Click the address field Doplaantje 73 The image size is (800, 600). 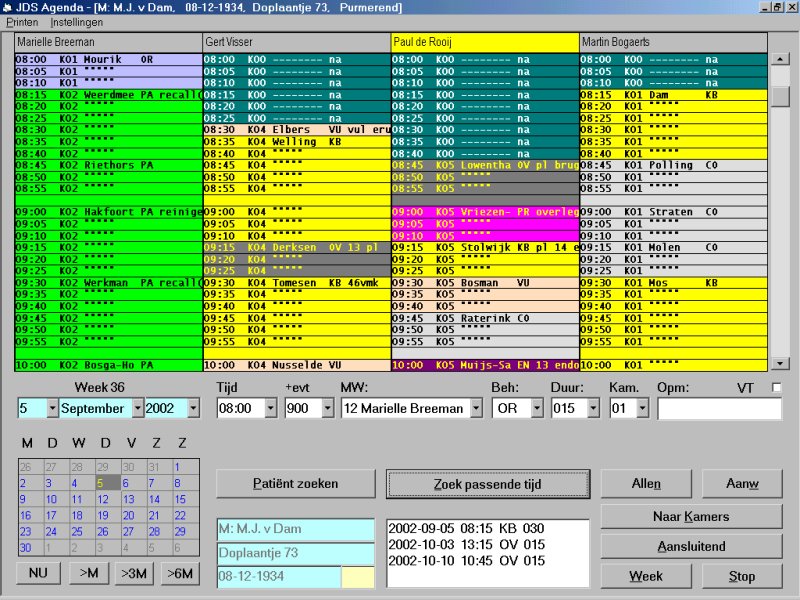pyautogui.click(x=295, y=554)
